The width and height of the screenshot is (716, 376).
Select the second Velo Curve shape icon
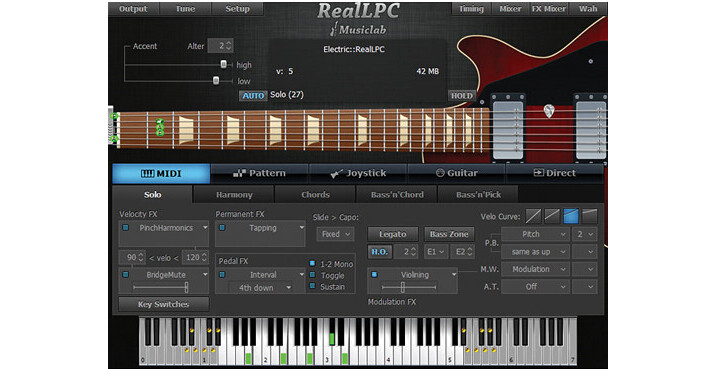pyautogui.click(x=552, y=217)
